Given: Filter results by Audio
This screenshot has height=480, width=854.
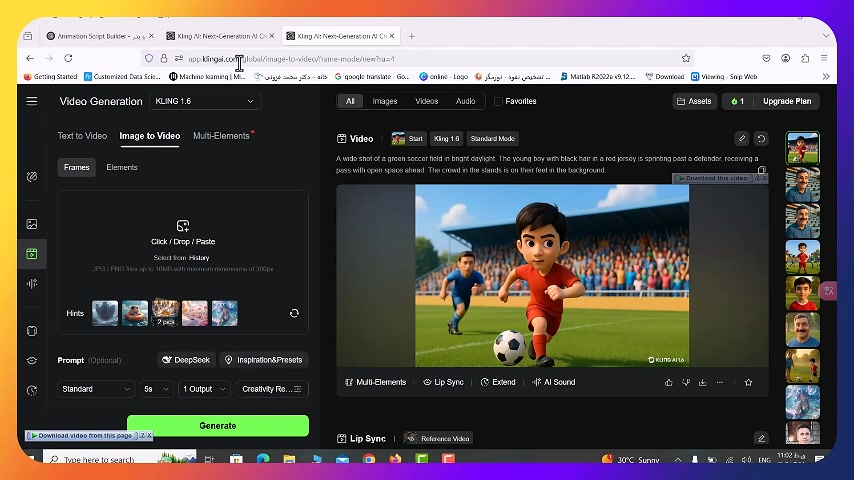Looking at the screenshot, I should (x=465, y=101).
